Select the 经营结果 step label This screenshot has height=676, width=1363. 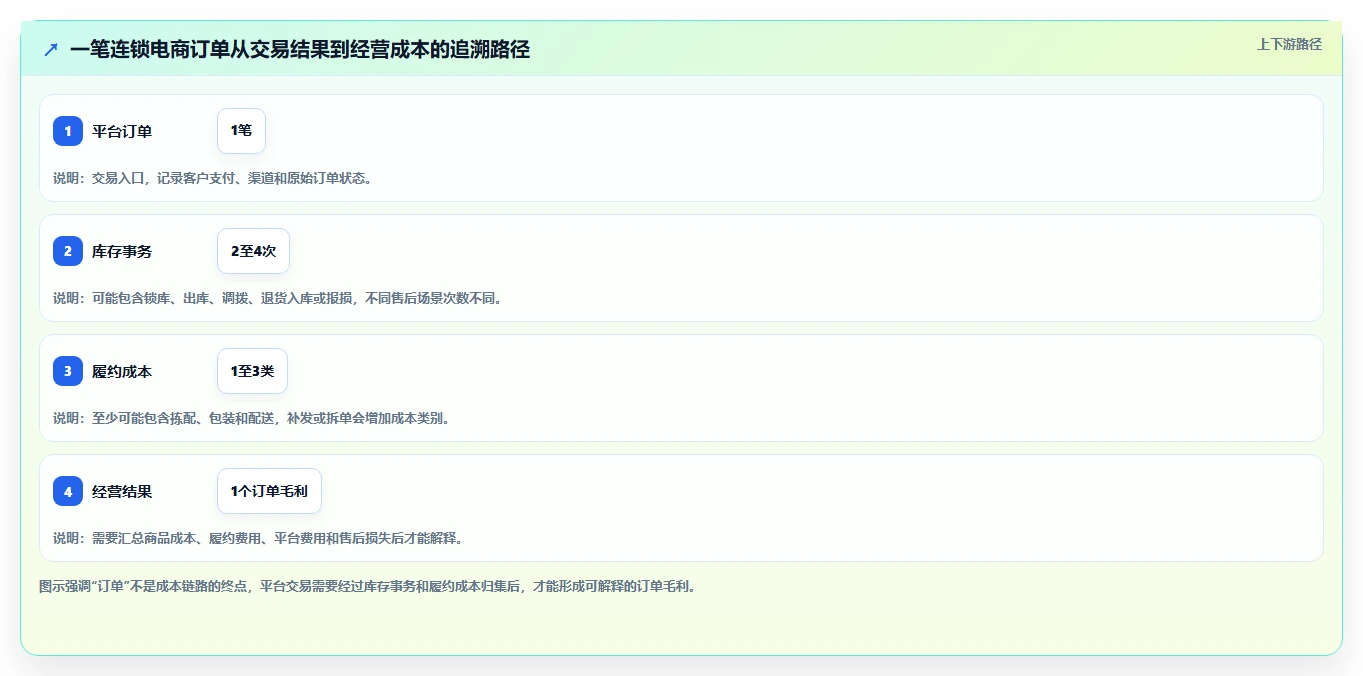122,491
